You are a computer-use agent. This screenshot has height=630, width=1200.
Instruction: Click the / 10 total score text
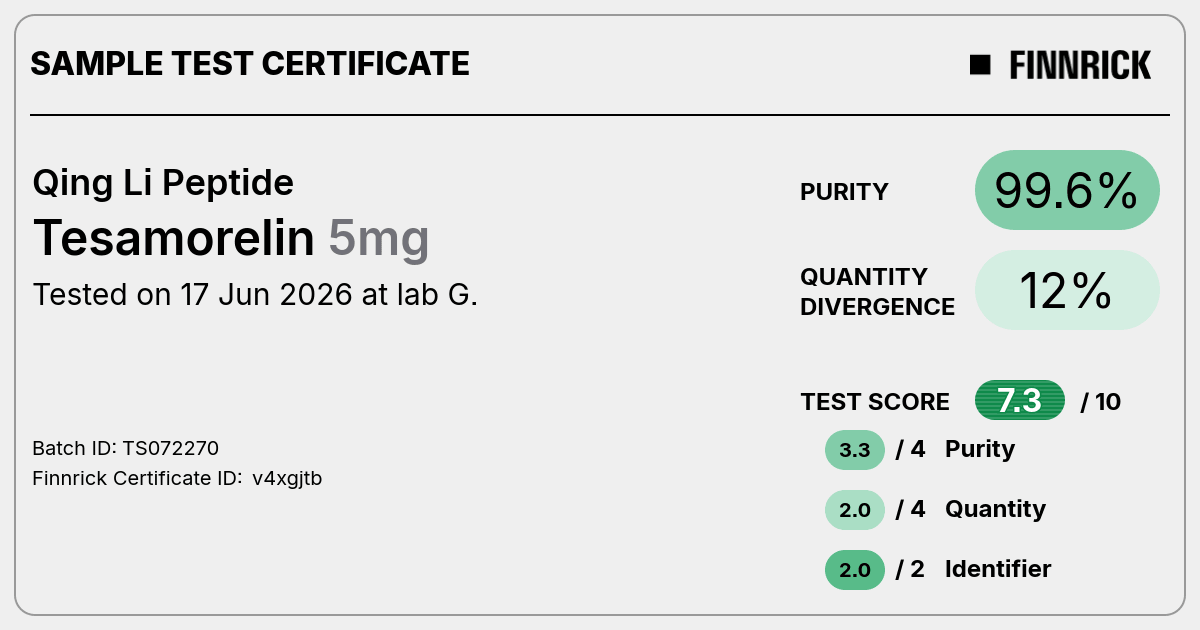click(1101, 402)
